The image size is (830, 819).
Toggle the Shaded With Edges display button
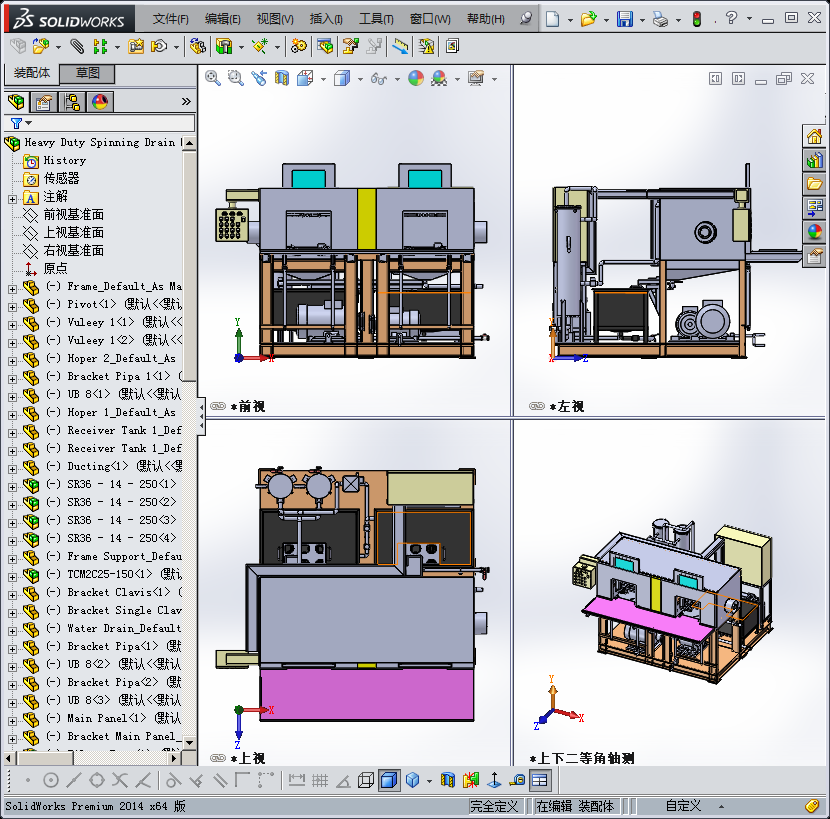[389, 780]
